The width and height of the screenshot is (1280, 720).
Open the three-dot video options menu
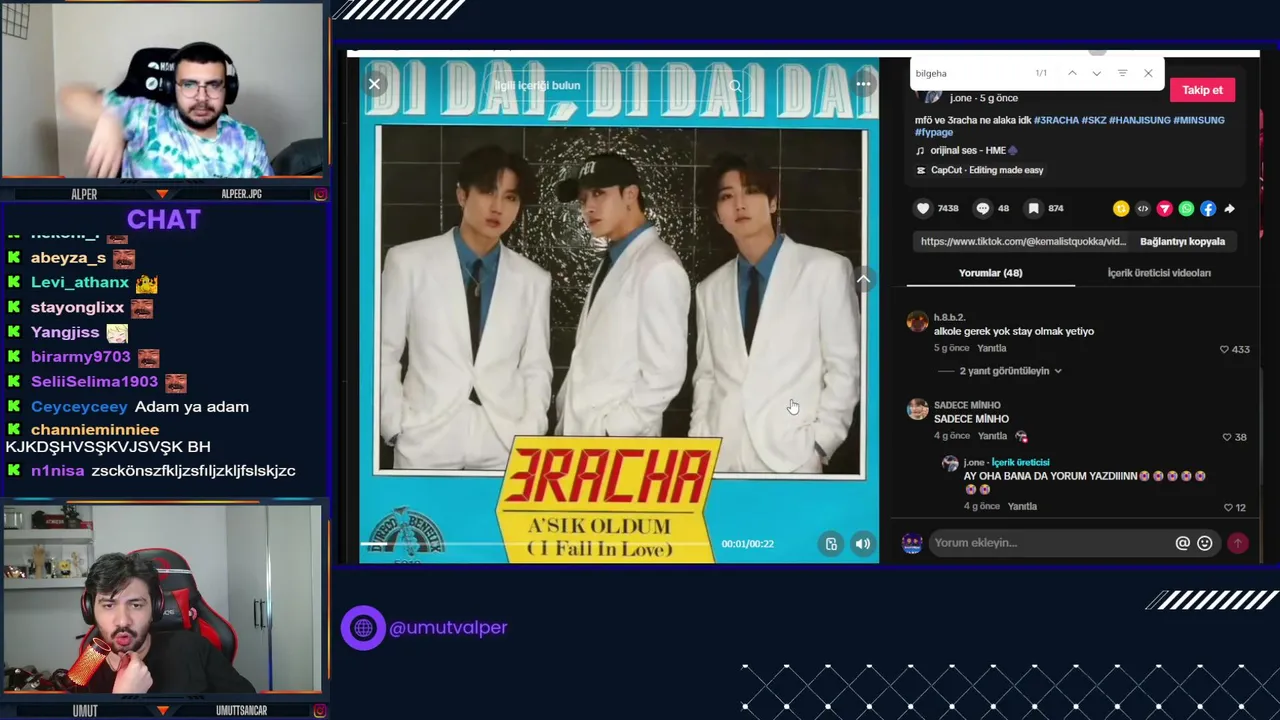[x=863, y=85]
